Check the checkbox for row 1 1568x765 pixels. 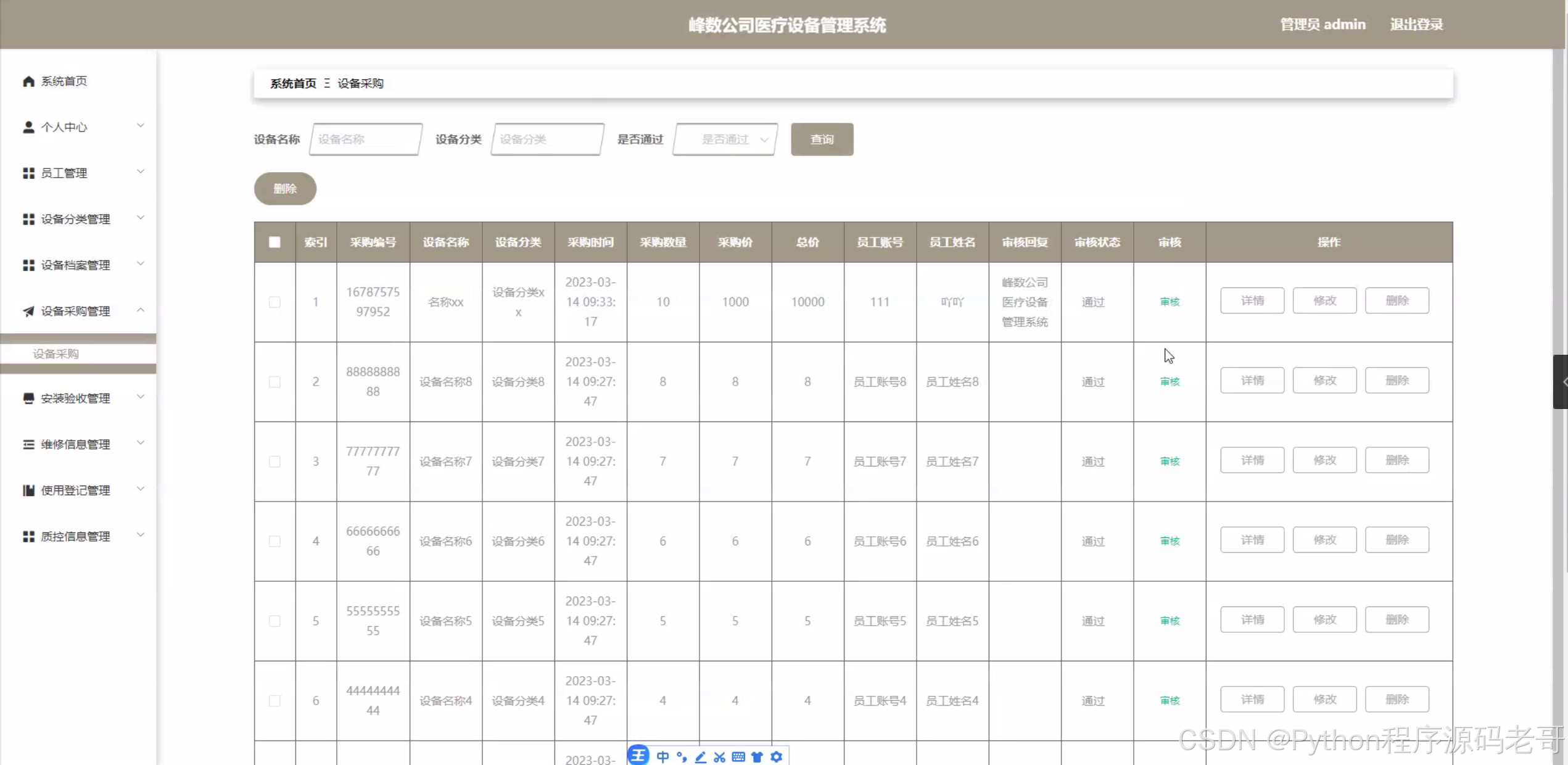274,302
